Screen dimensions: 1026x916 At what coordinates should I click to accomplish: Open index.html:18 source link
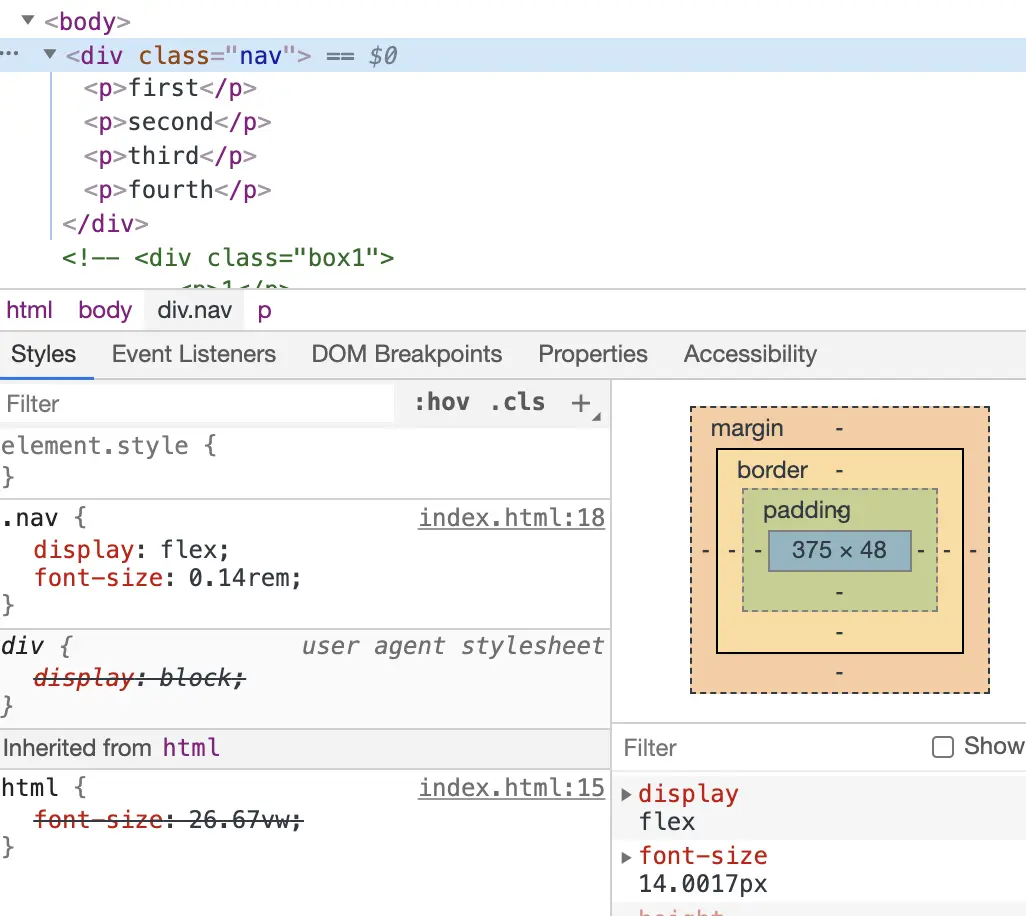[511, 518]
